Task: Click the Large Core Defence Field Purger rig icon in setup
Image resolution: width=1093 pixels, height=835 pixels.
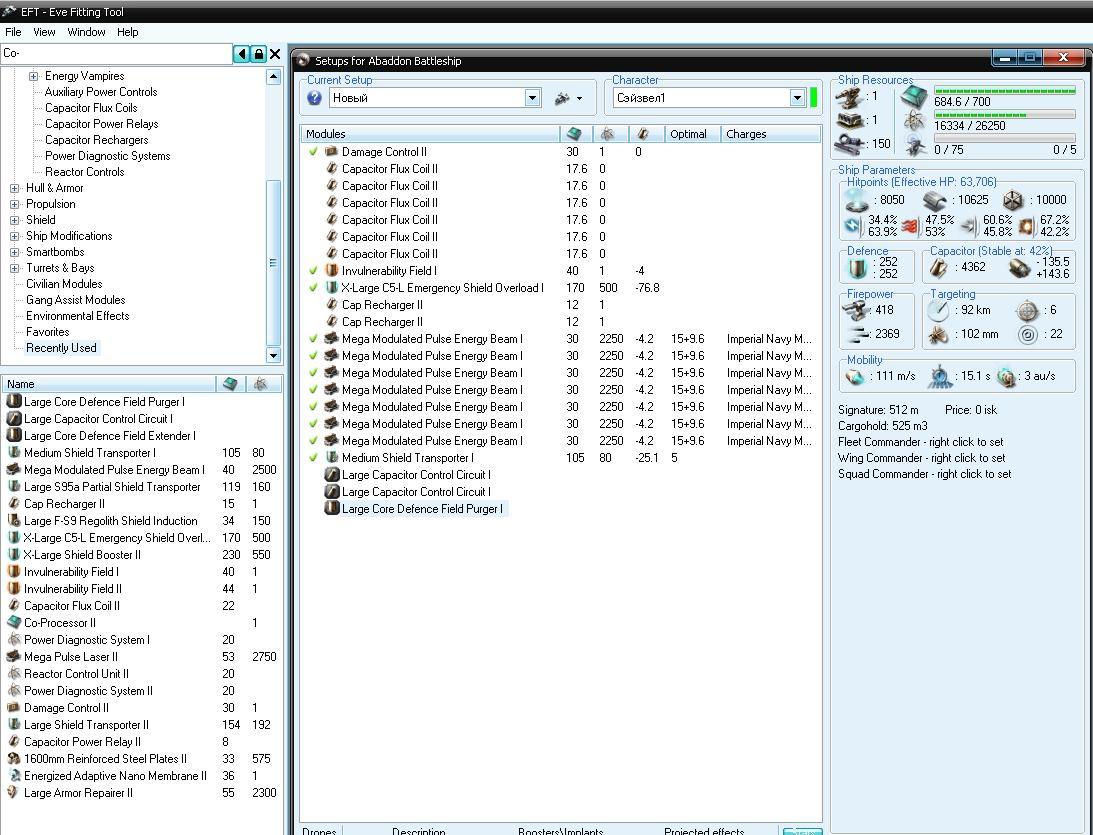Action: 332,509
